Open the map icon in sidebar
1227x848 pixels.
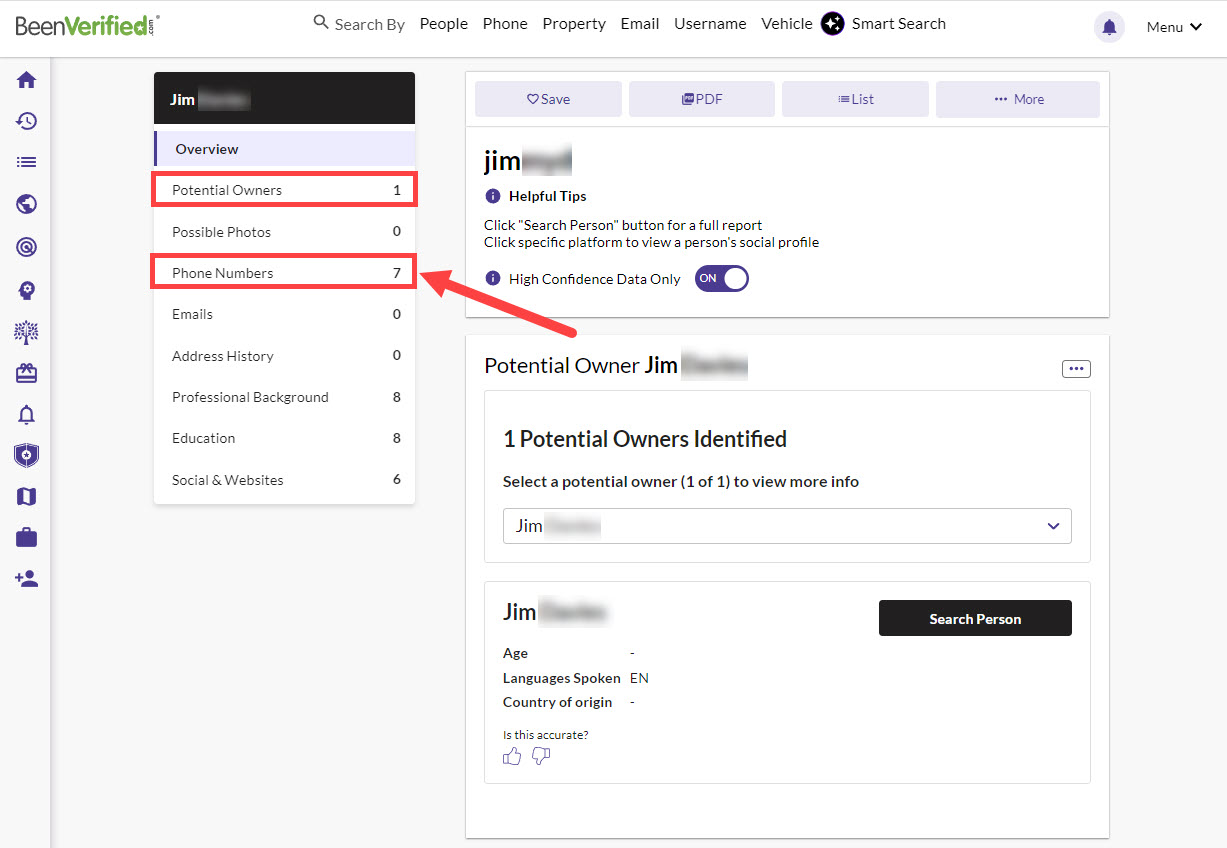[27, 496]
